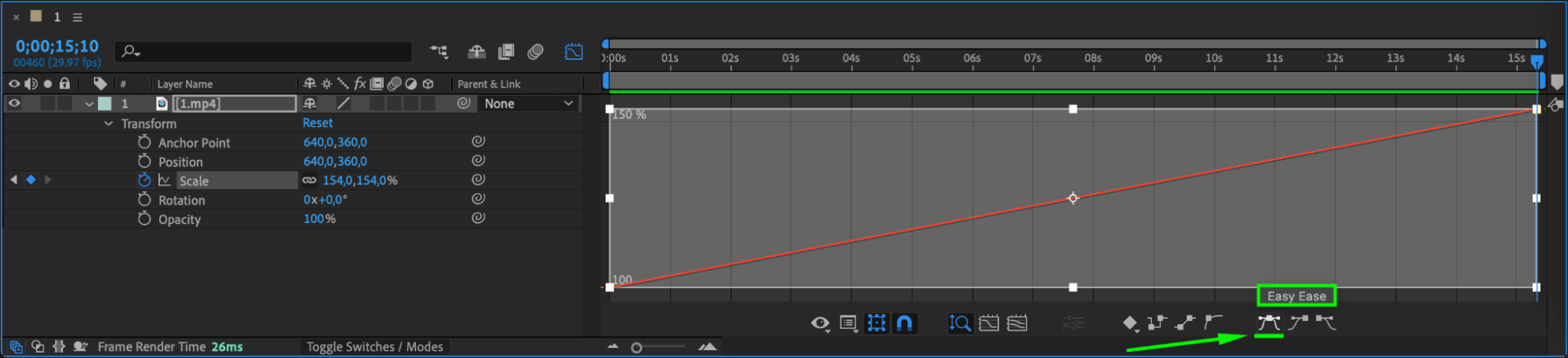The height and width of the screenshot is (358, 1568).
Task: Go to previous Scale keyframe
Action: click(x=13, y=180)
